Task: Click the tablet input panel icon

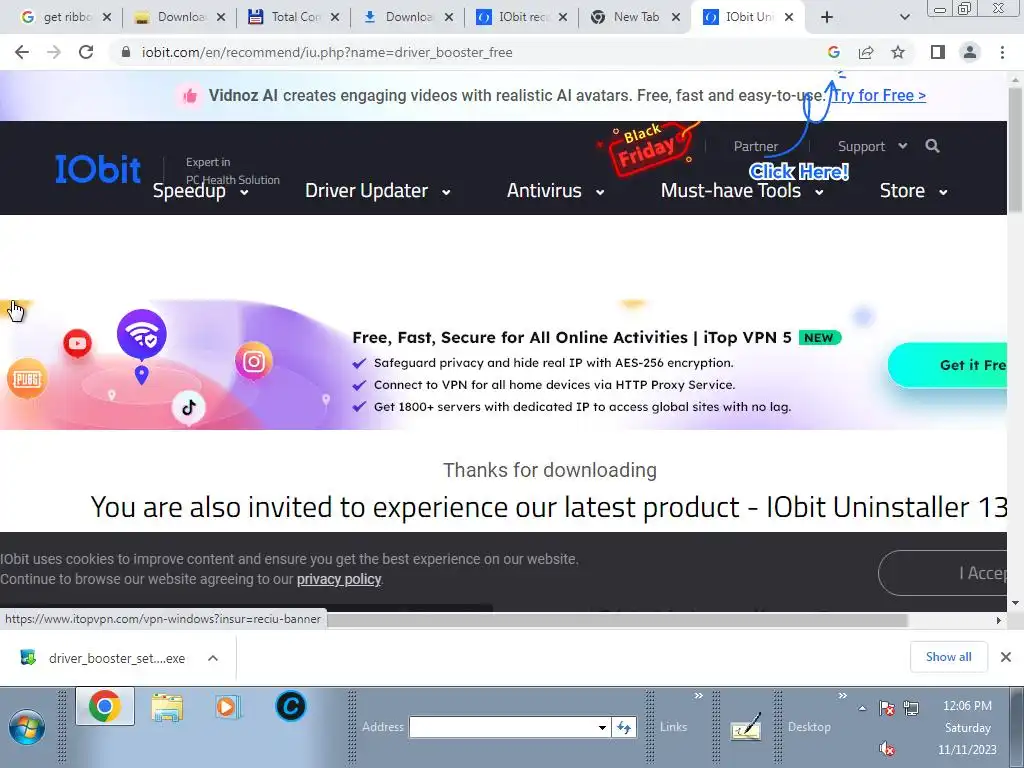Action: tap(745, 726)
